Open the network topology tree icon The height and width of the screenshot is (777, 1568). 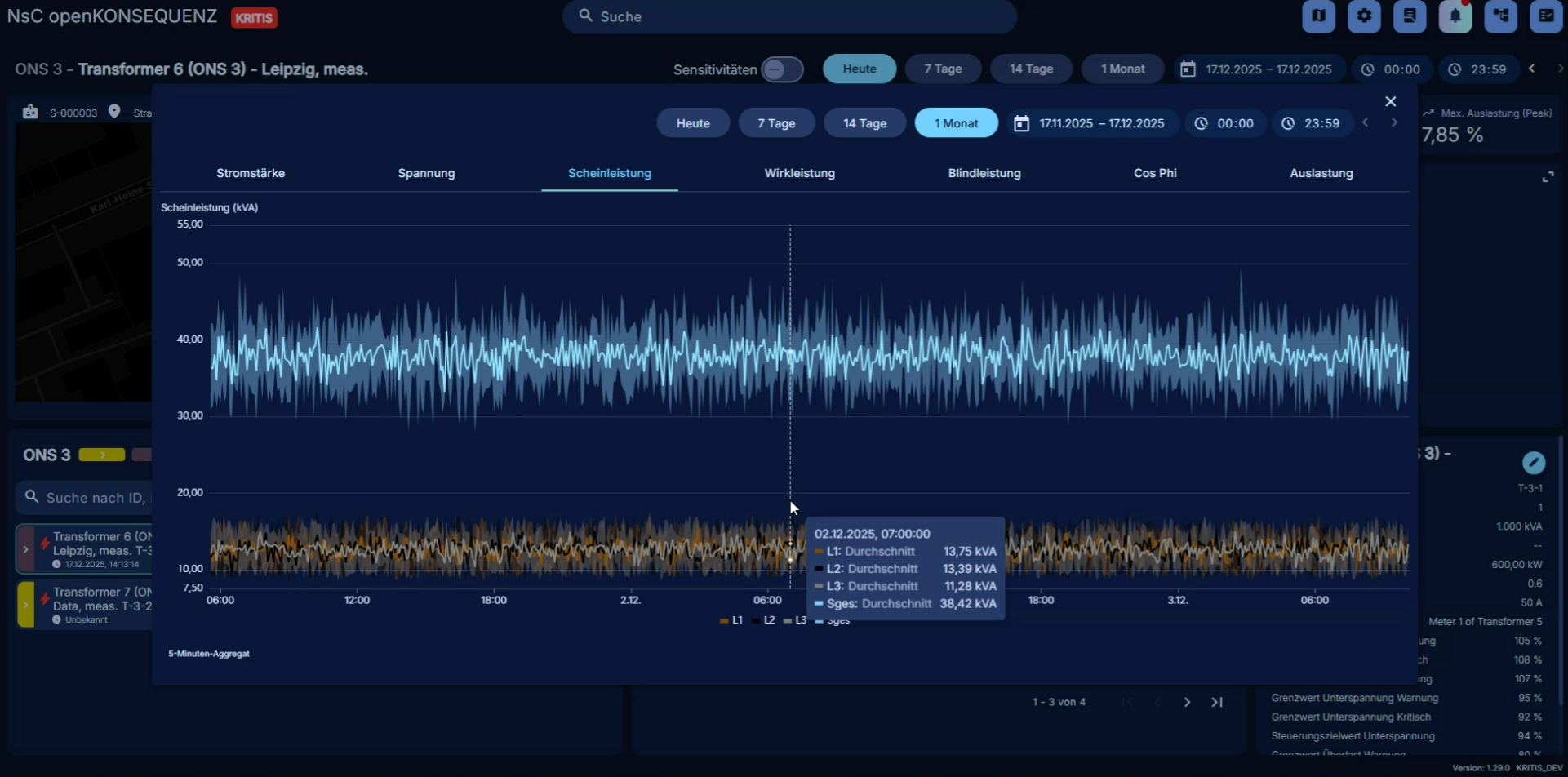(x=1500, y=16)
